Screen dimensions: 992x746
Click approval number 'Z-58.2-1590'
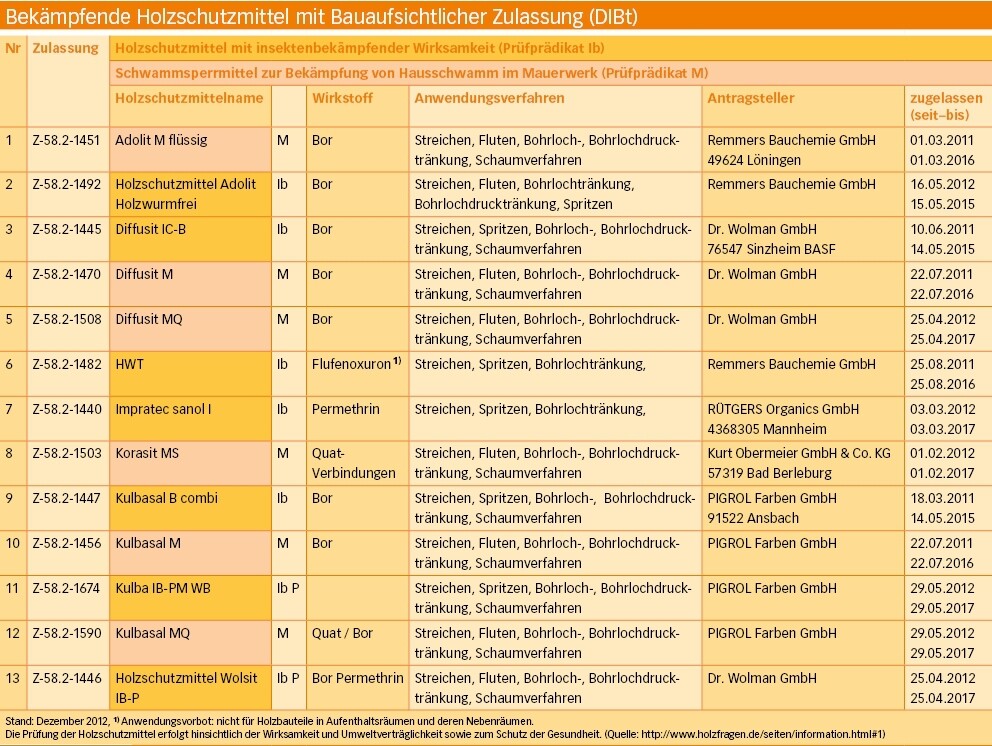[x=66, y=633]
